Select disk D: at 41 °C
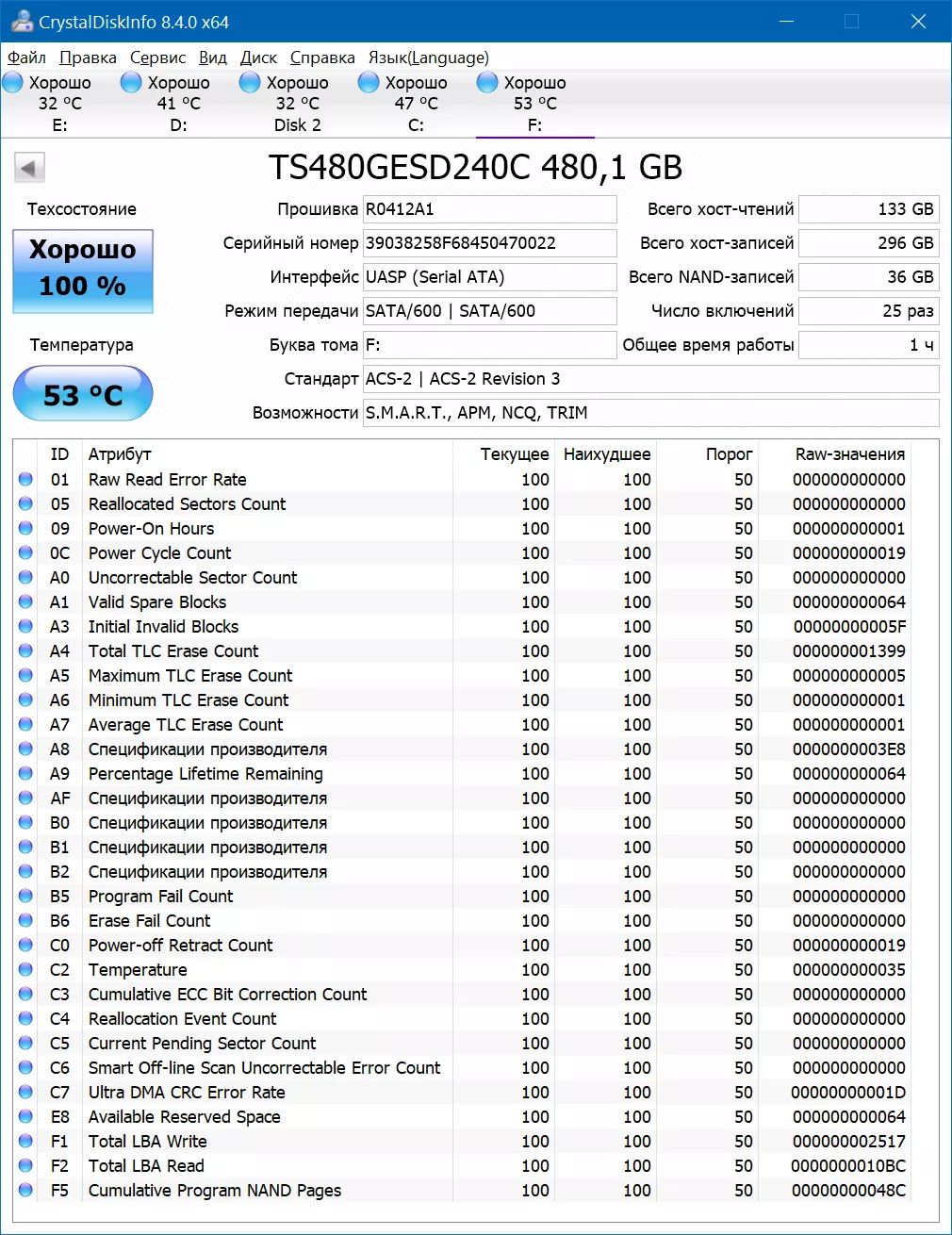952x1235 pixels. [x=178, y=104]
